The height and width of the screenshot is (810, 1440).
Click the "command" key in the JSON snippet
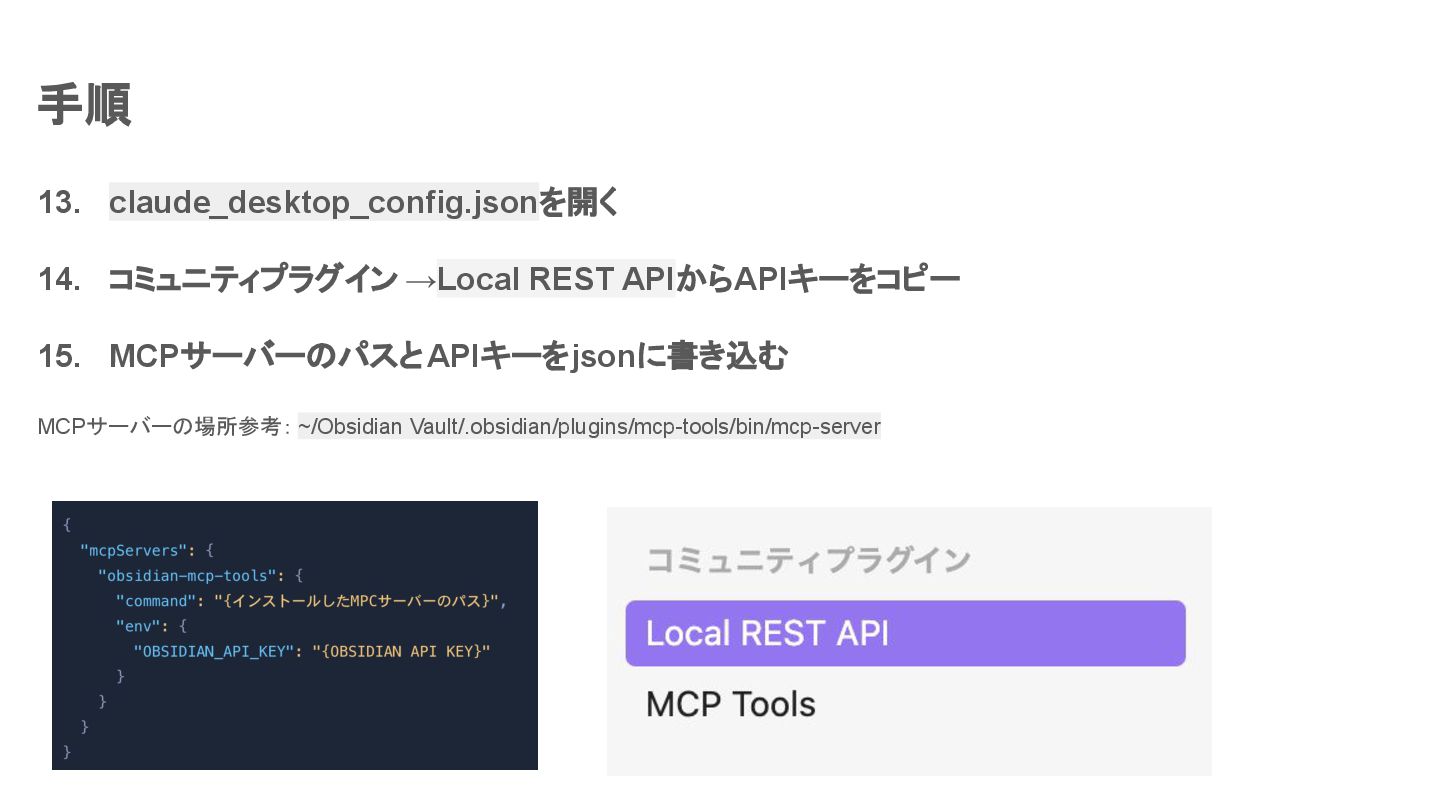coord(156,601)
